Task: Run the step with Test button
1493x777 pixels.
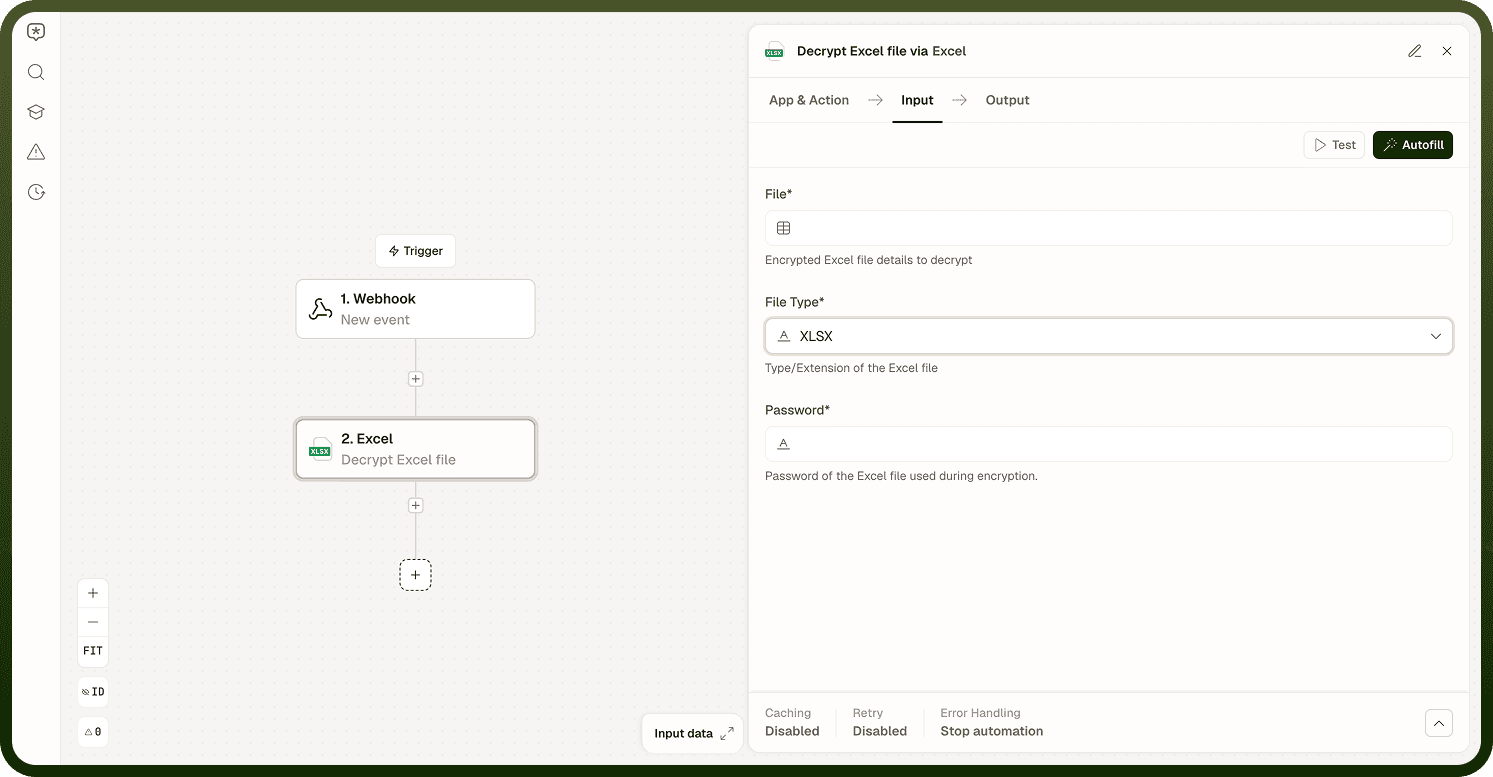Action: pyautogui.click(x=1335, y=145)
